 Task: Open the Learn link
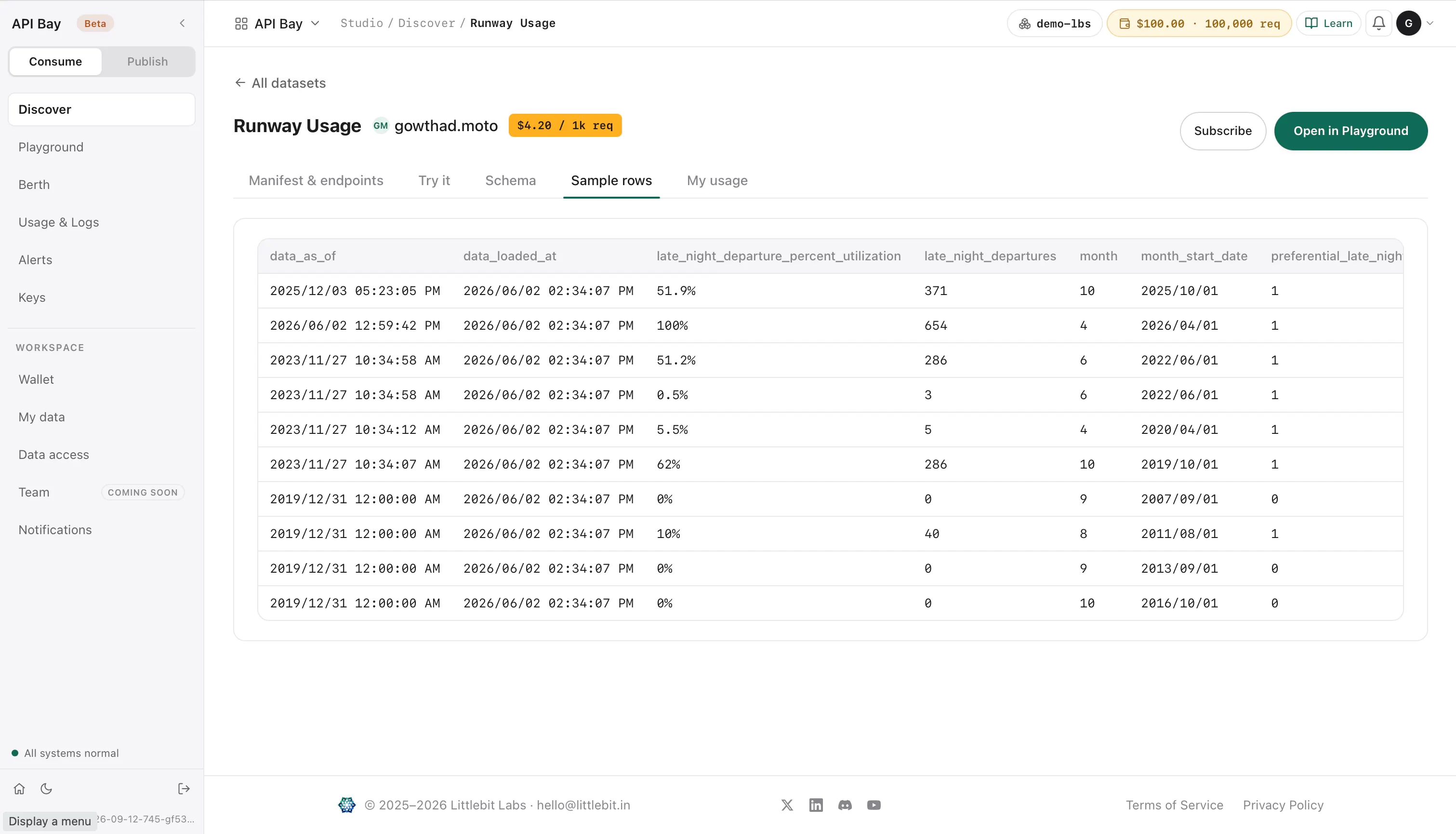tap(1328, 24)
